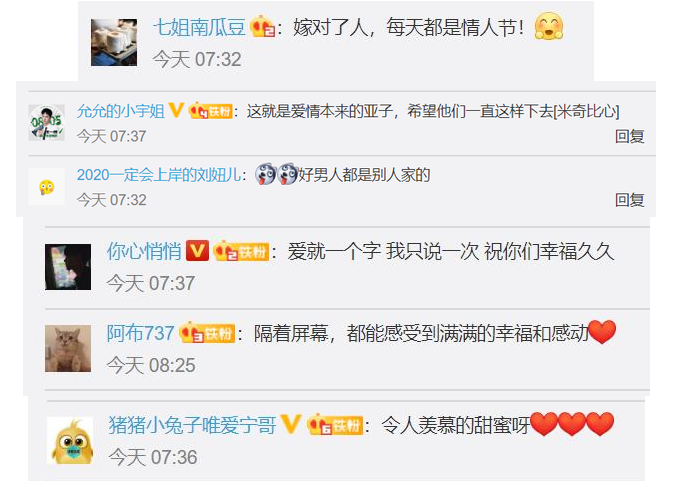
Task: Click the 铁粉 level 4 badge beside 允允的小宇姐
Action: (210, 110)
